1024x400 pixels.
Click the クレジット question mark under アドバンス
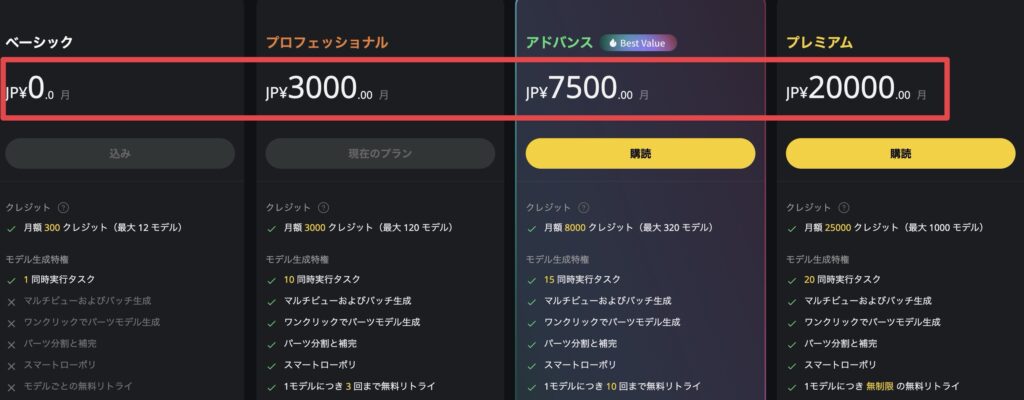pyautogui.click(x=583, y=208)
